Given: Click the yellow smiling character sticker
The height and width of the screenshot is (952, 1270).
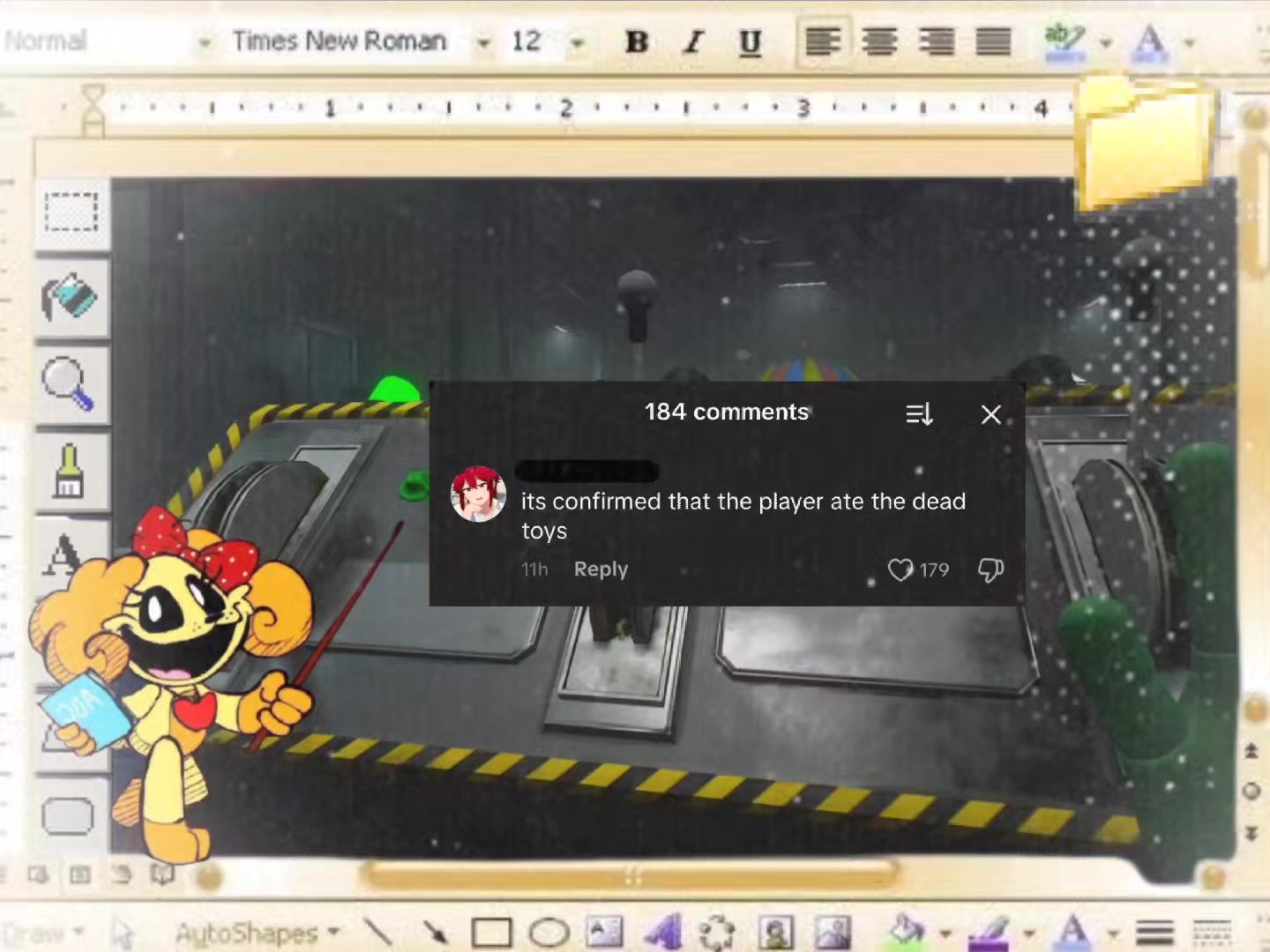Looking at the screenshot, I should 172,683.
